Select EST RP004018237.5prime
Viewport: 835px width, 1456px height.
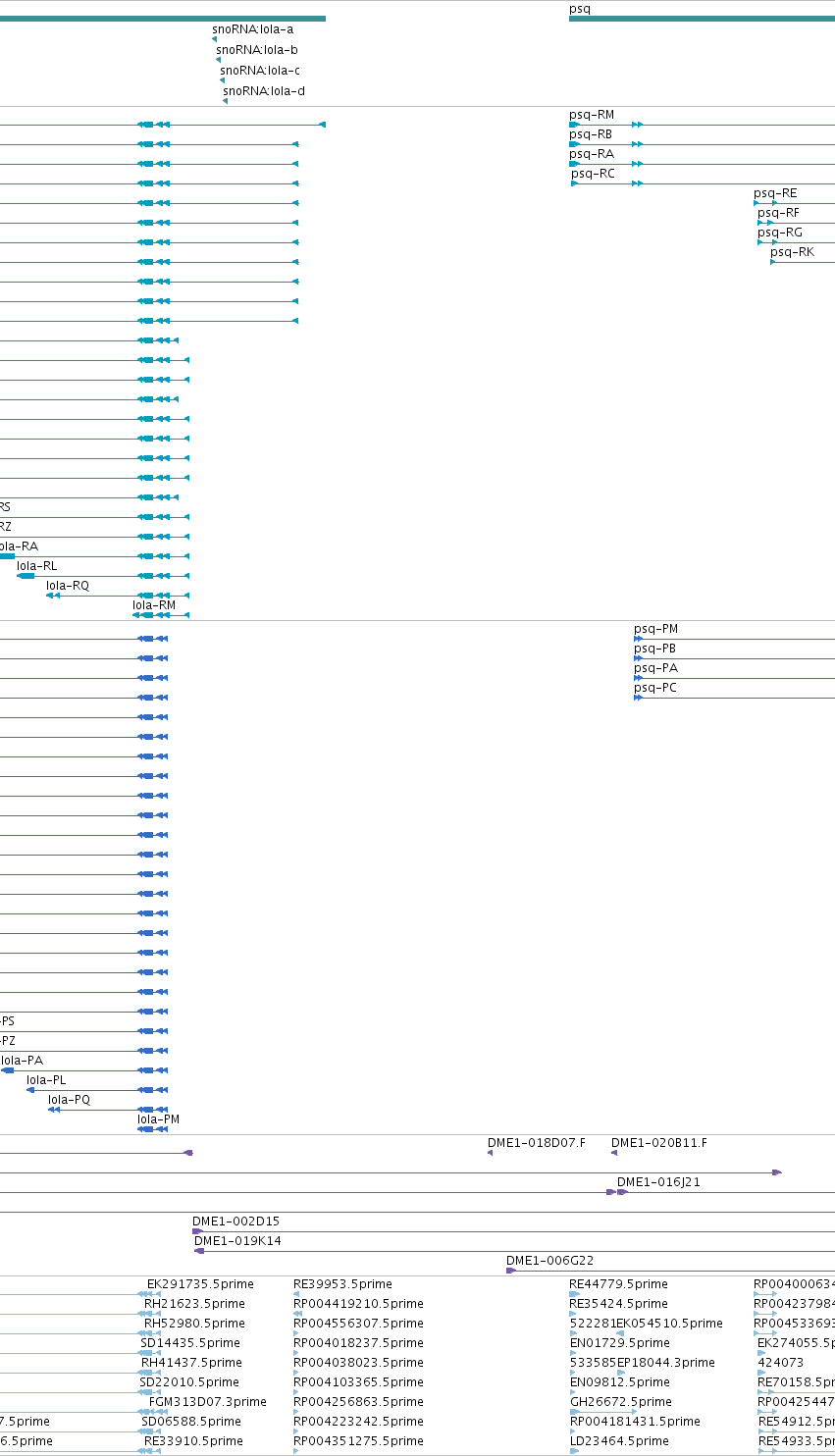(x=358, y=1343)
